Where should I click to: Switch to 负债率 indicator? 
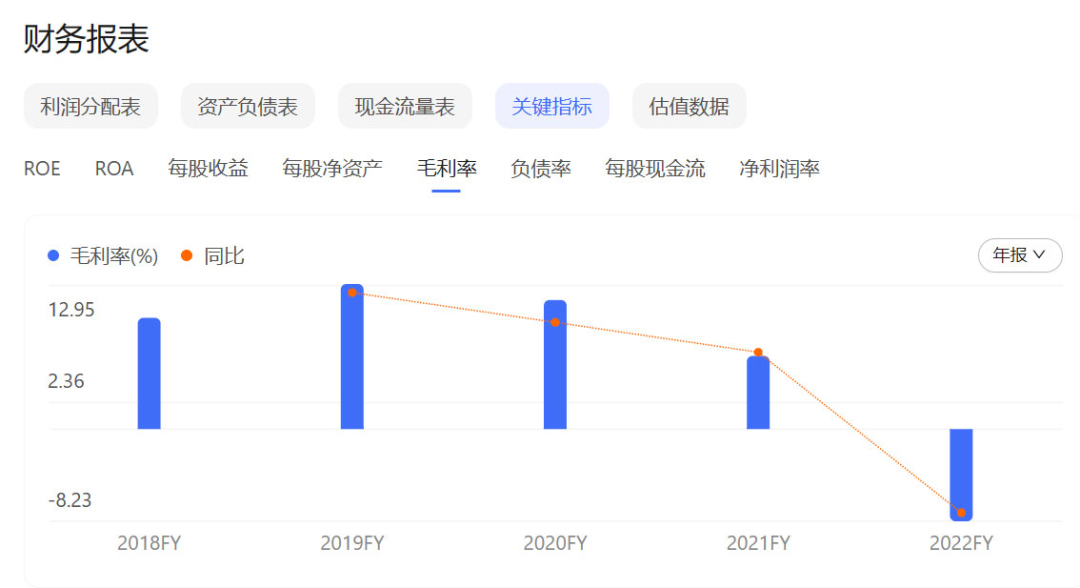pyautogui.click(x=541, y=169)
